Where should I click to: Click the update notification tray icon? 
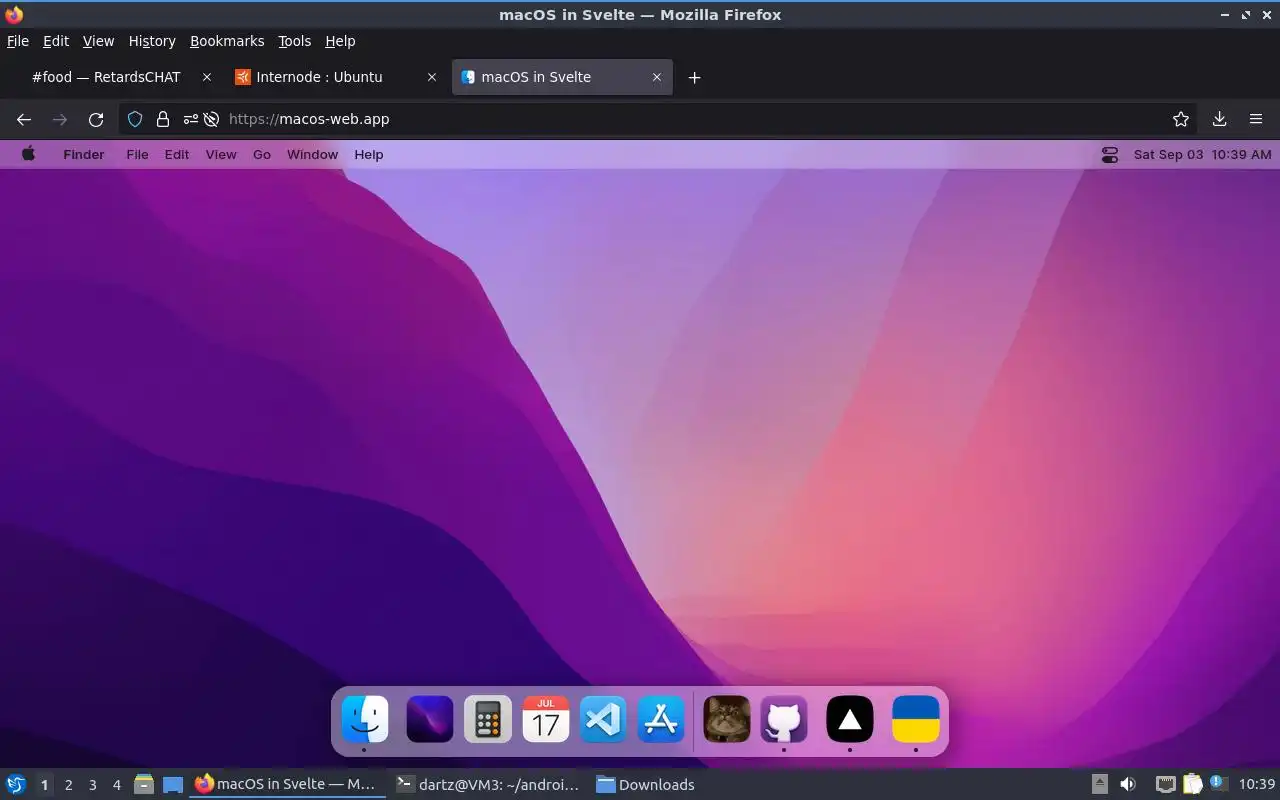[x=1218, y=783]
